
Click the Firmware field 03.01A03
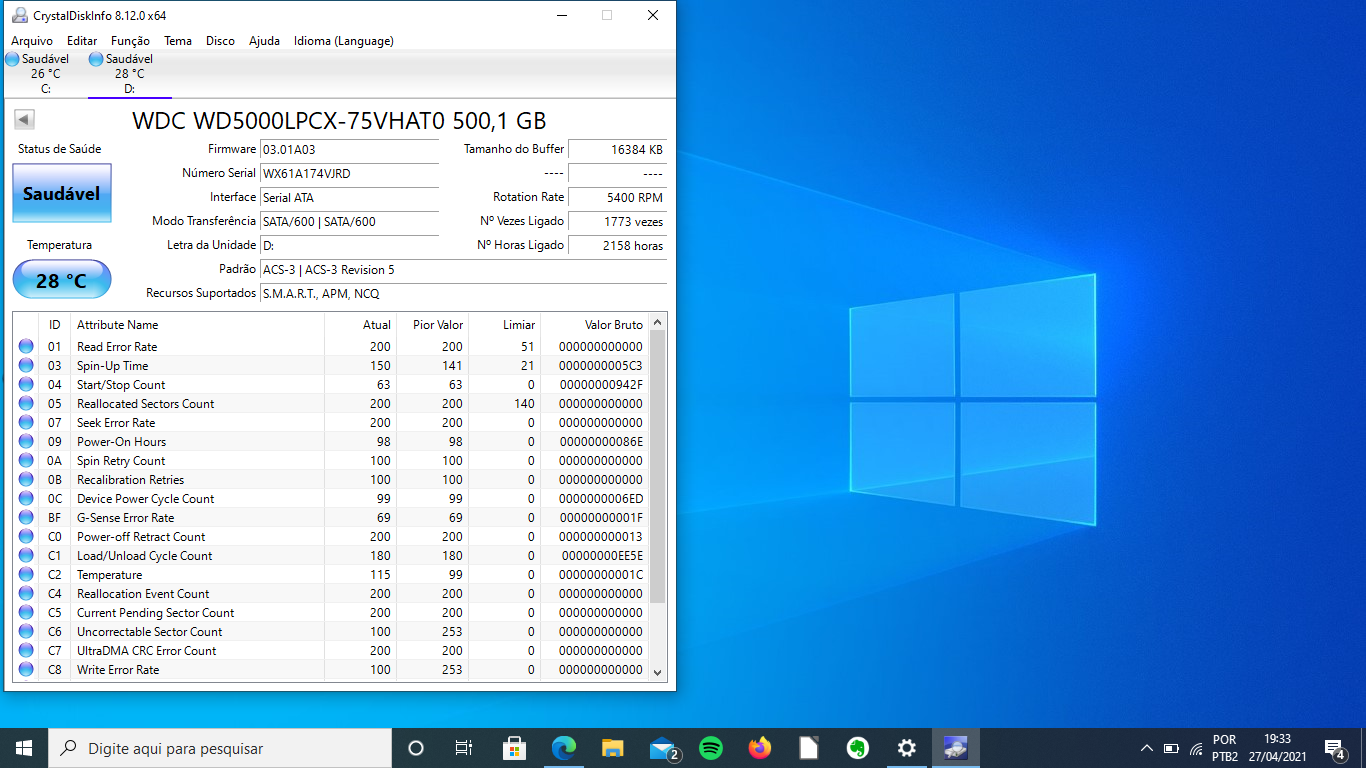[349, 149]
